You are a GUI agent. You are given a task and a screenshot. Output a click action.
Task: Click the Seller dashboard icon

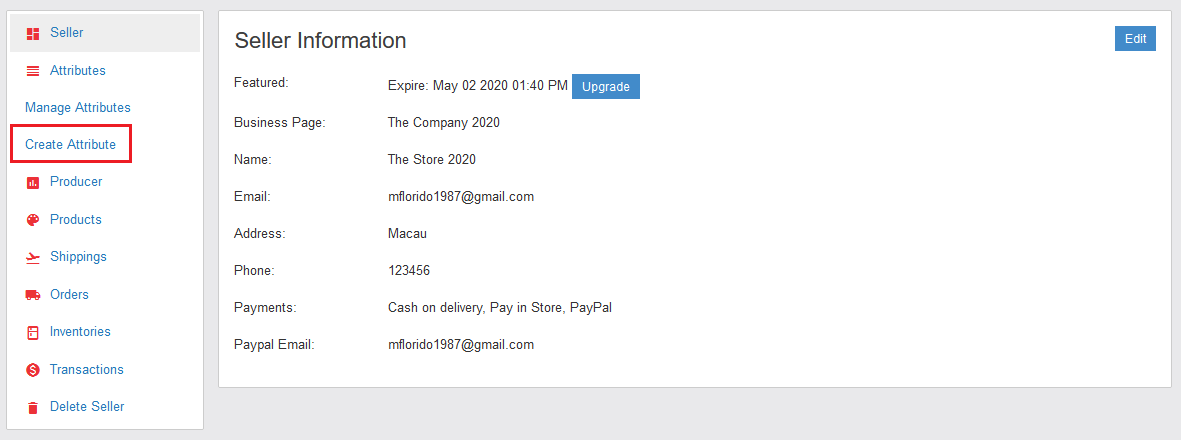pyautogui.click(x=32, y=33)
